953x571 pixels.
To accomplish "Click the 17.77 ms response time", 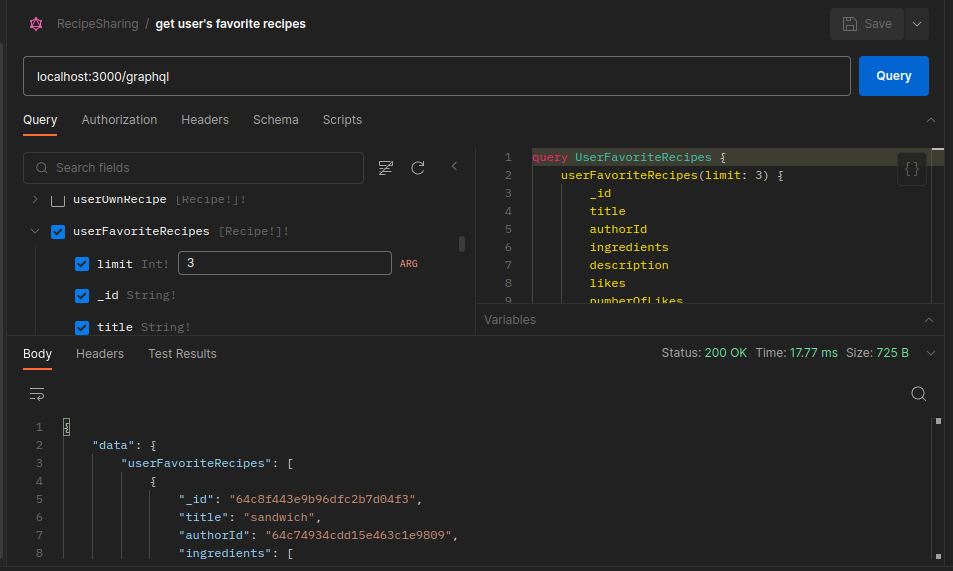I will tap(813, 353).
